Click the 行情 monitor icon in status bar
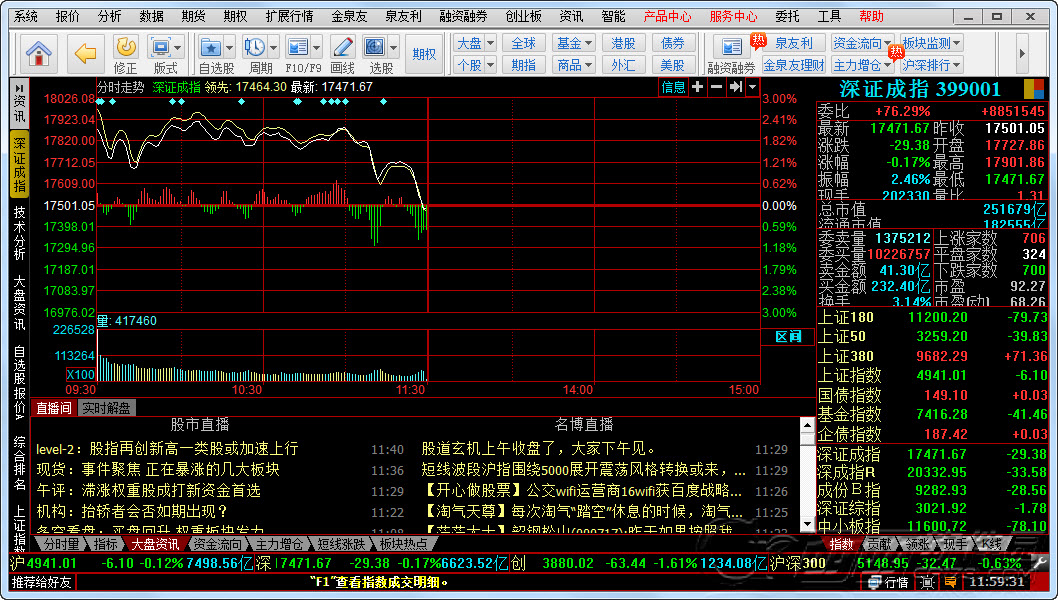Viewport: 1058px width, 600px height. coord(889,582)
